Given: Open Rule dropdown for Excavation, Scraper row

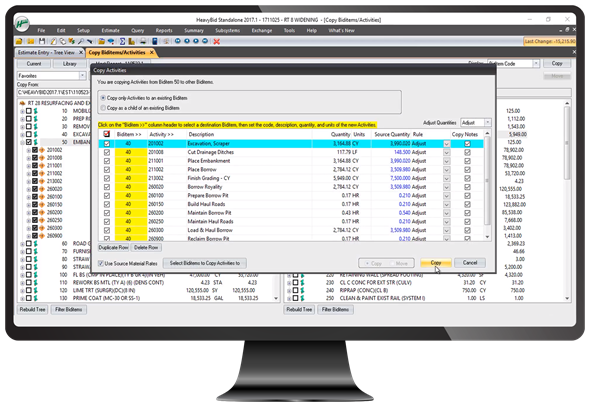Looking at the screenshot, I should coord(447,144).
